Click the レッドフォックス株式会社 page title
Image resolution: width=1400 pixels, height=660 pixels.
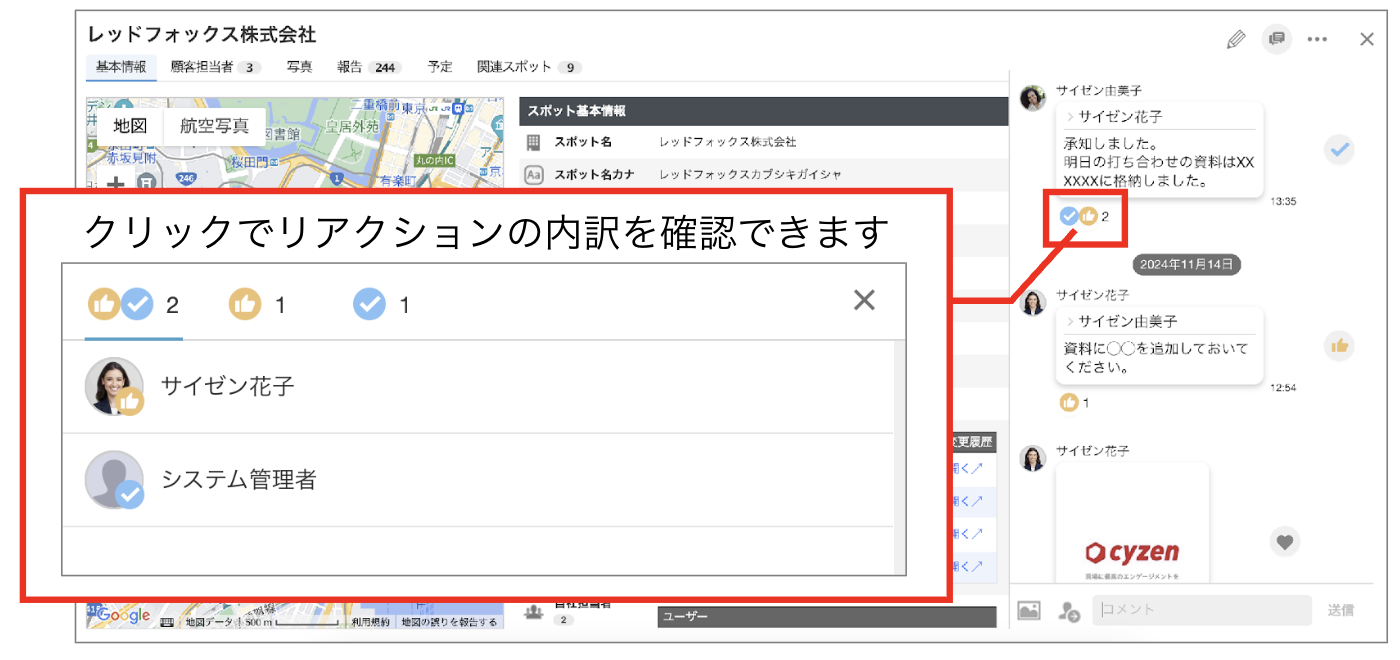(x=202, y=35)
